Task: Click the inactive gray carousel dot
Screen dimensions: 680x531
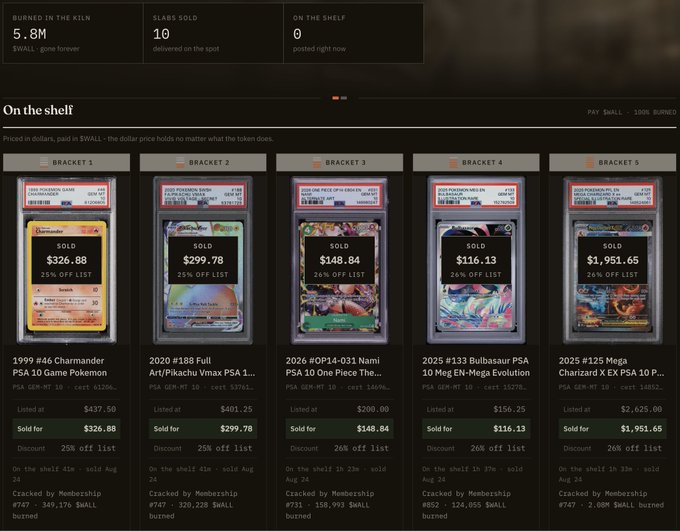Action: coord(343,98)
